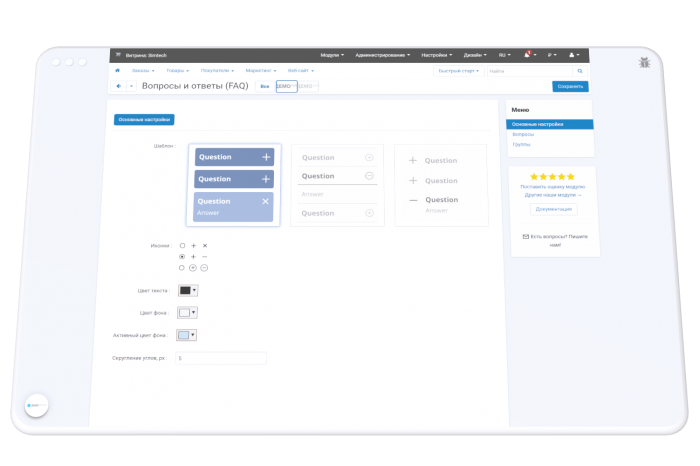Image resolution: width=700 pixels, height=466 pixels.
Task: Select the Основные настройки tab
Action: click(x=144, y=120)
